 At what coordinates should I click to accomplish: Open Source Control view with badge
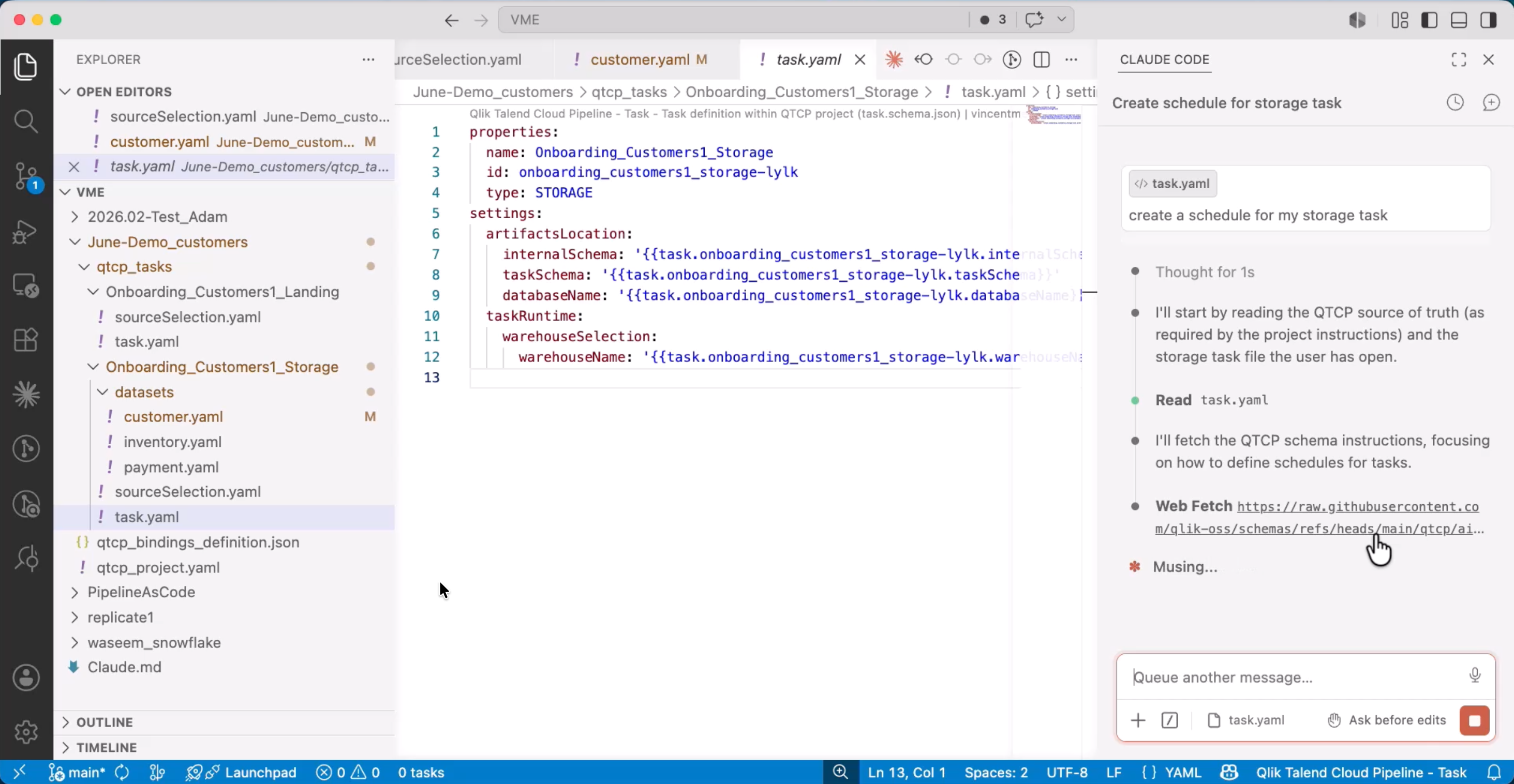click(26, 176)
